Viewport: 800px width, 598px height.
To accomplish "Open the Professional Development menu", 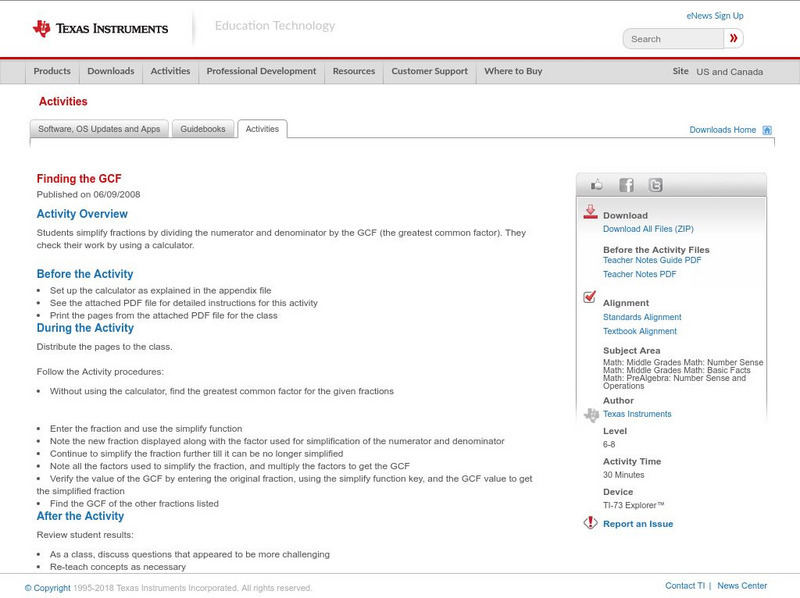I will (x=261, y=71).
